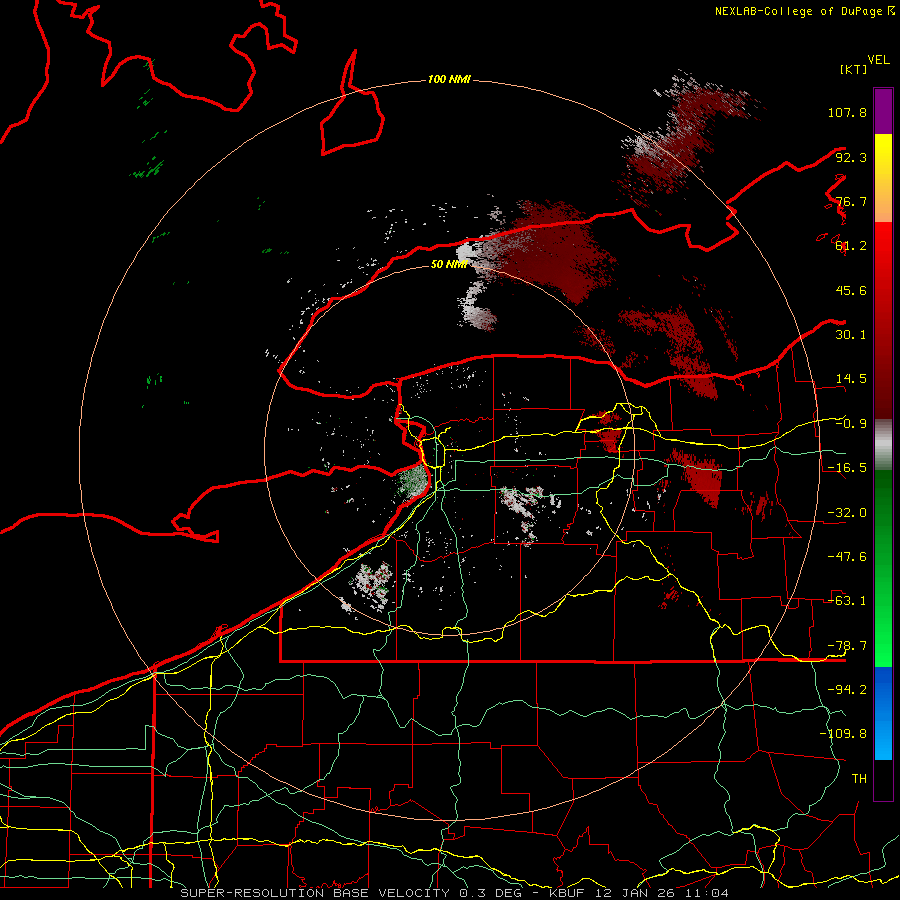
Task: Click the 76.7 velocity scale value
Action: (851, 201)
